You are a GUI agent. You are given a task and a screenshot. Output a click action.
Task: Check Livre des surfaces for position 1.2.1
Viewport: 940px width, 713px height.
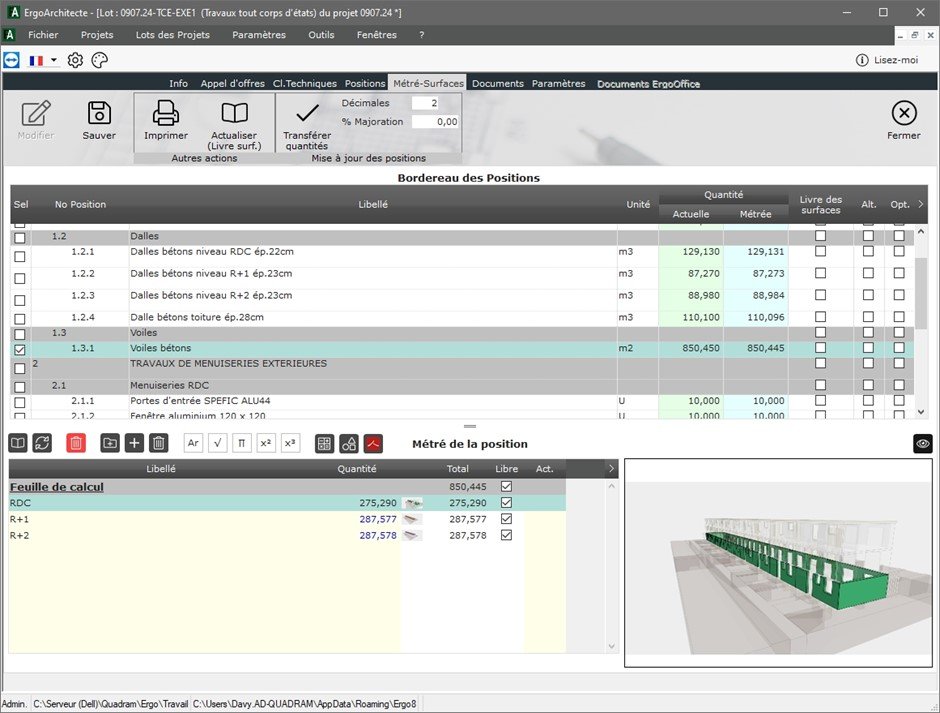820,252
